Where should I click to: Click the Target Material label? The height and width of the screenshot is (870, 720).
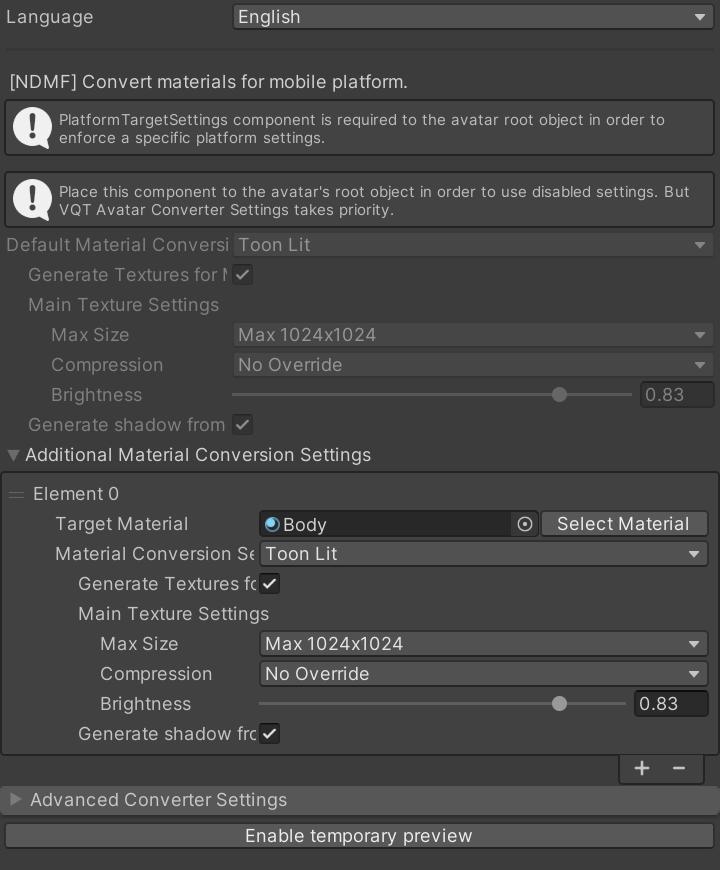tap(121, 524)
